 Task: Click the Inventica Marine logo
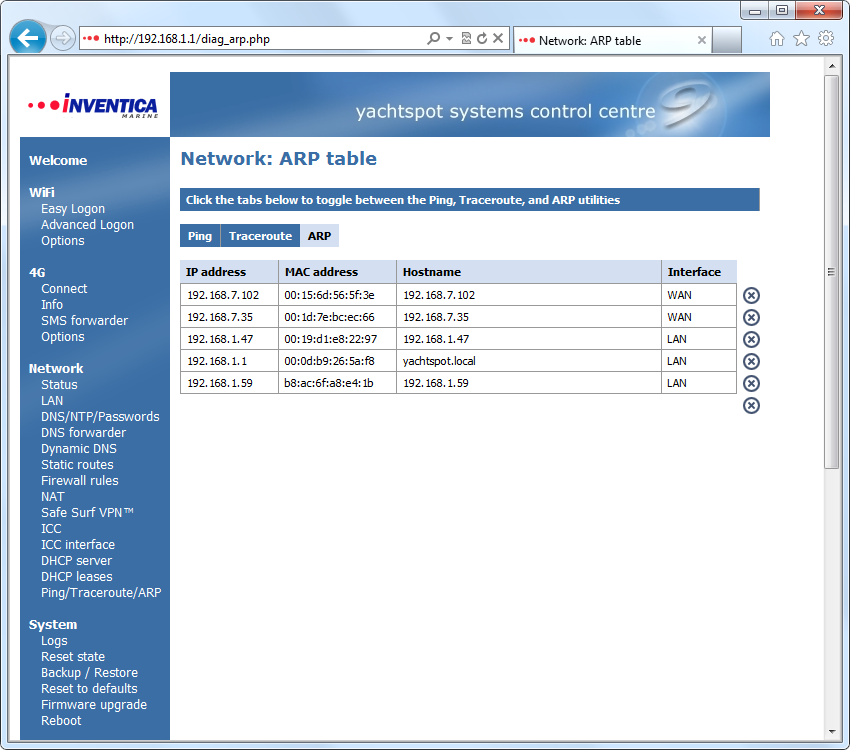click(x=93, y=105)
